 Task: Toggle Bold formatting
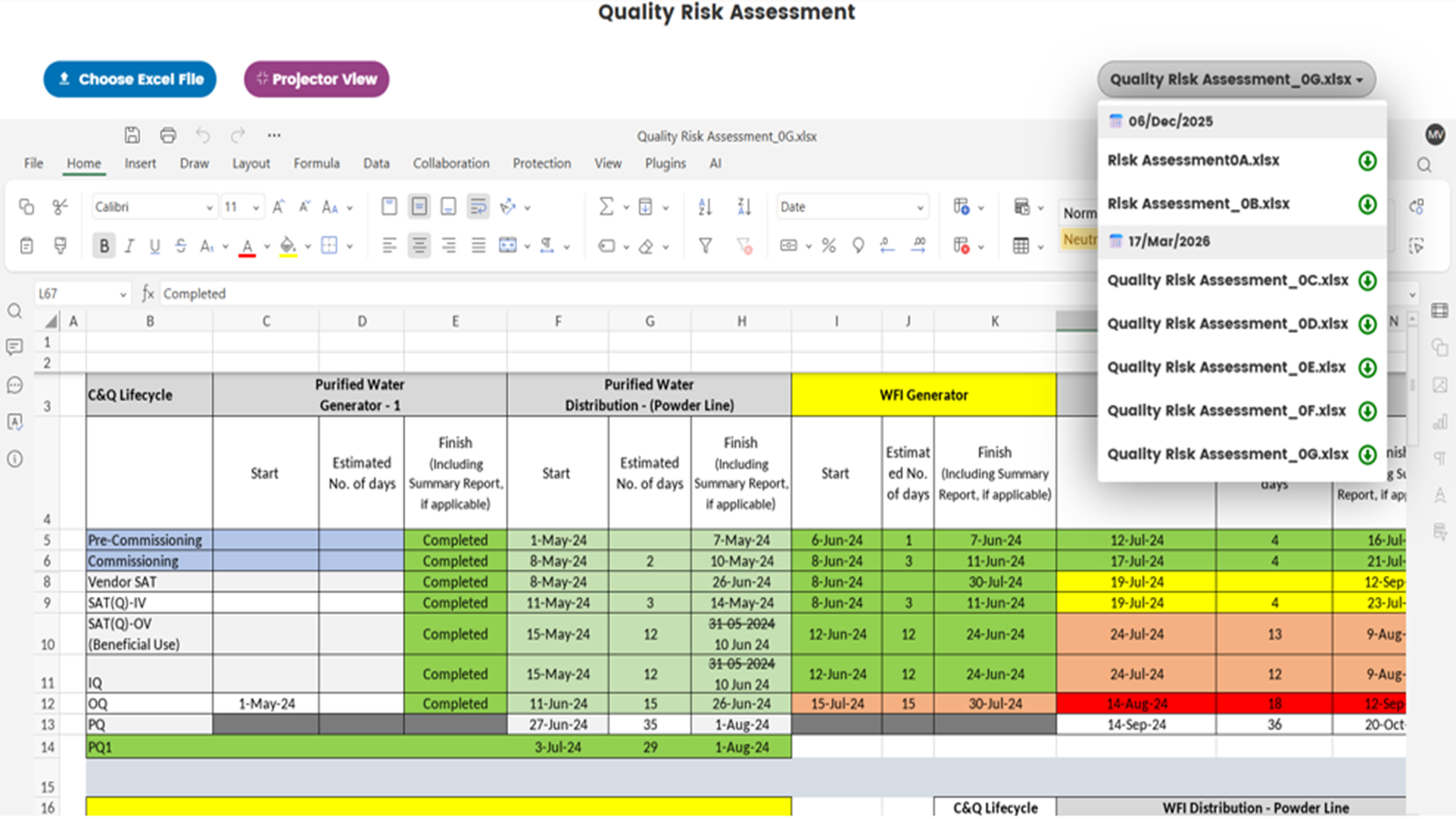tap(104, 246)
